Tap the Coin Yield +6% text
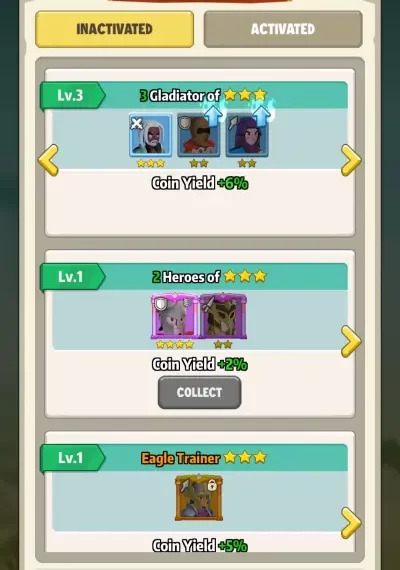400x570 pixels. pyautogui.click(x=200, y=183)
